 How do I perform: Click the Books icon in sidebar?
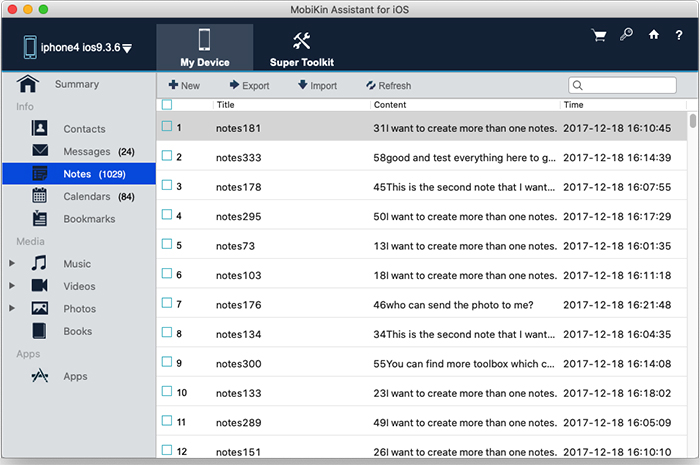[39, 331]
